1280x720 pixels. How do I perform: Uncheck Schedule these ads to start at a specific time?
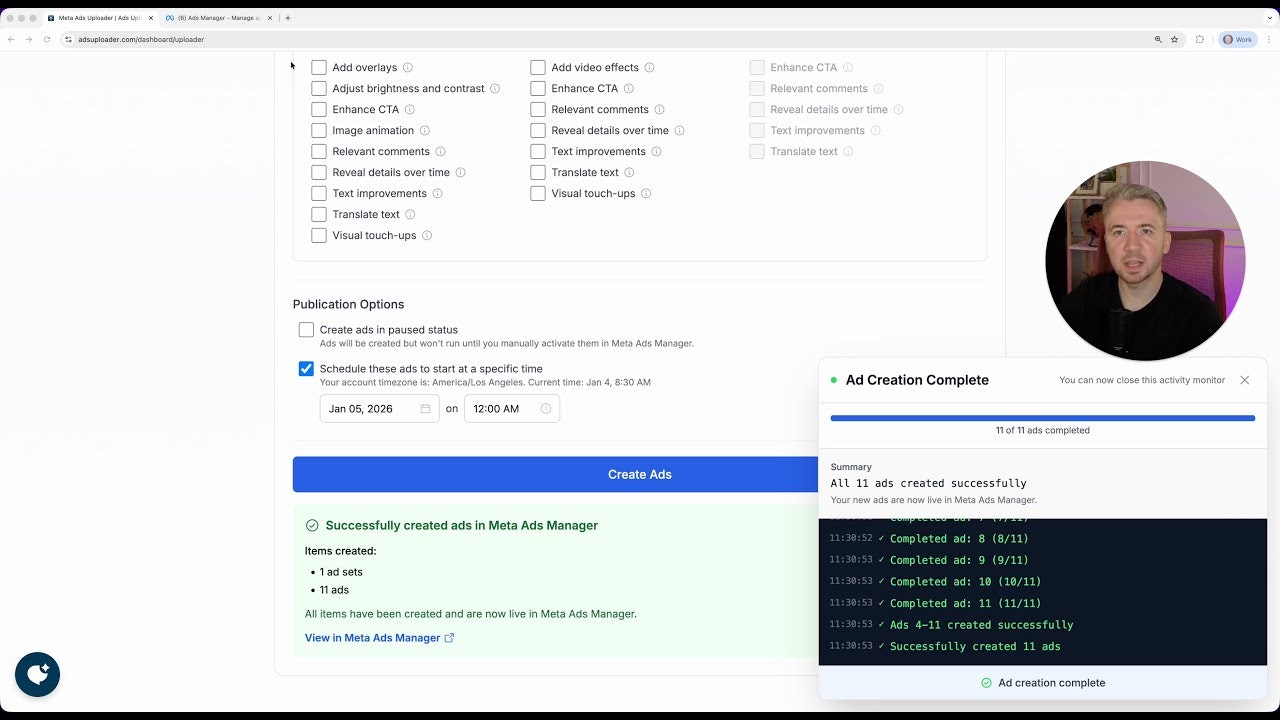tap(306, 369)
